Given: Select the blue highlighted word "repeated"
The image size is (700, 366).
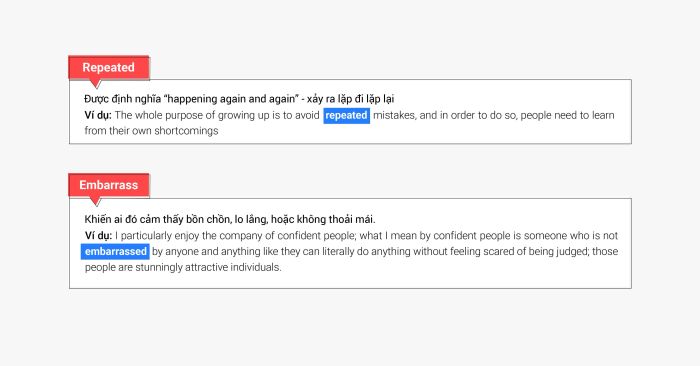Looking at the screenshot, I should click(346, 115).
